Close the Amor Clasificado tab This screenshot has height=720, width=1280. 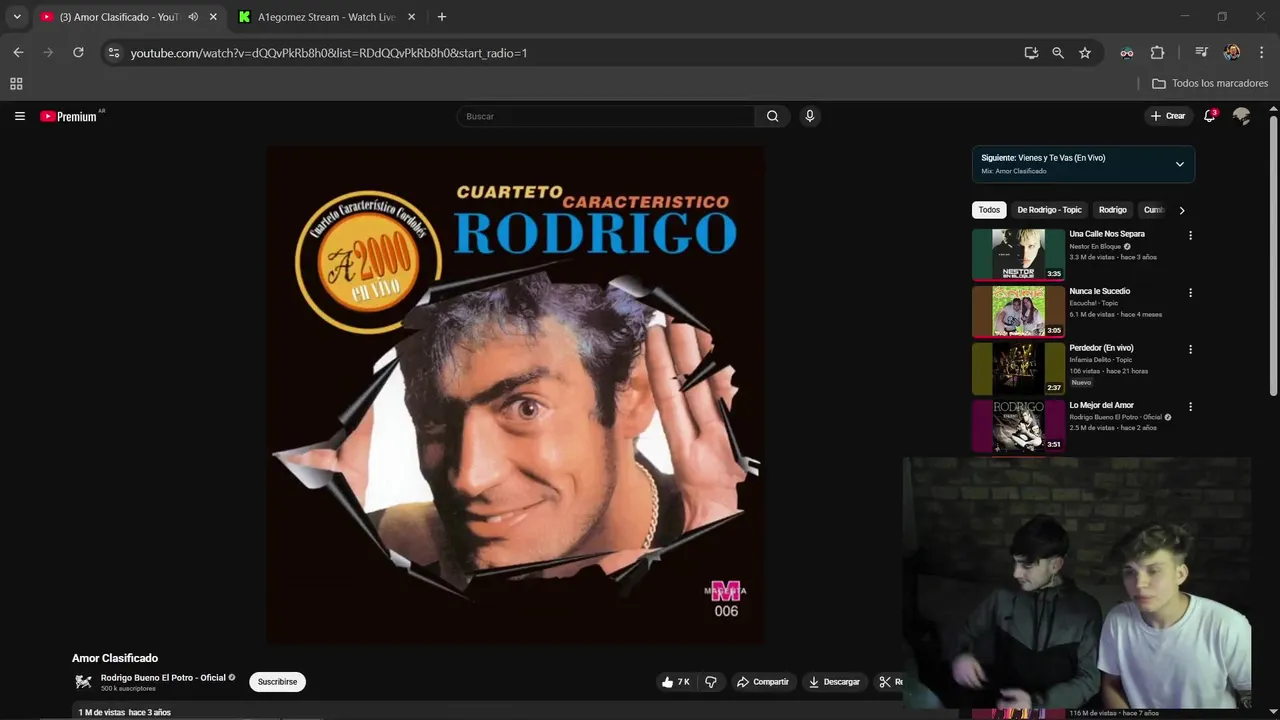point(213,17)
